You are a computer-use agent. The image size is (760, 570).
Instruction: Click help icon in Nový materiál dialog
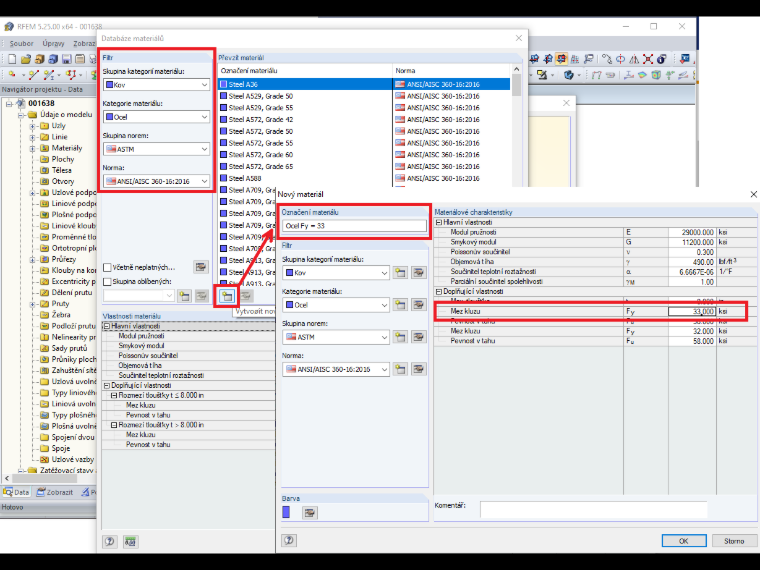coord(289,540)
